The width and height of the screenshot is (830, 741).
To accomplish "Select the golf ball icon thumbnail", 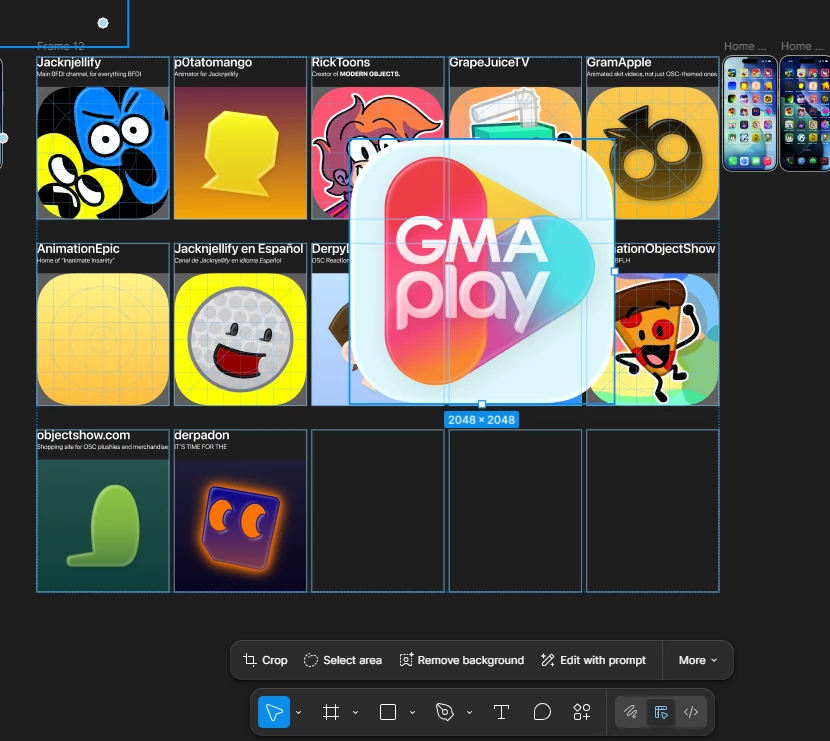I will coord(240,339).
